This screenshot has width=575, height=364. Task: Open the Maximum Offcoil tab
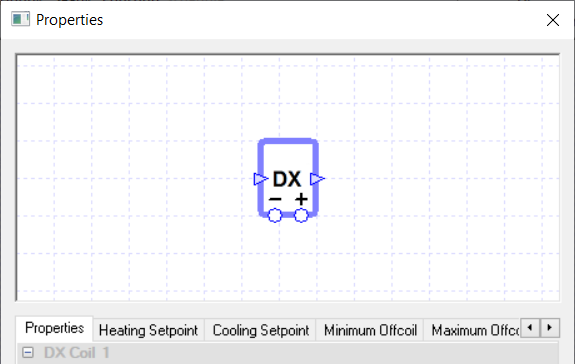click(x=472, y=330)
